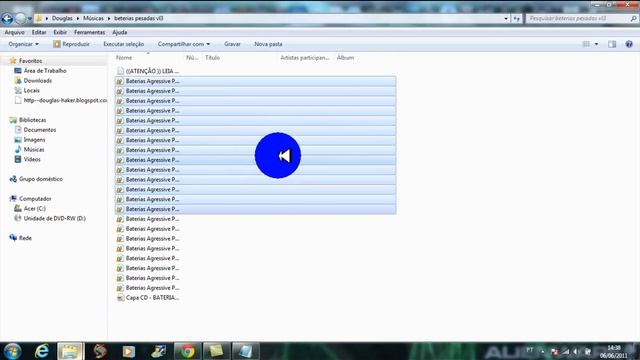
Task: Sort by the Nome column header
Action: (124, 58)
